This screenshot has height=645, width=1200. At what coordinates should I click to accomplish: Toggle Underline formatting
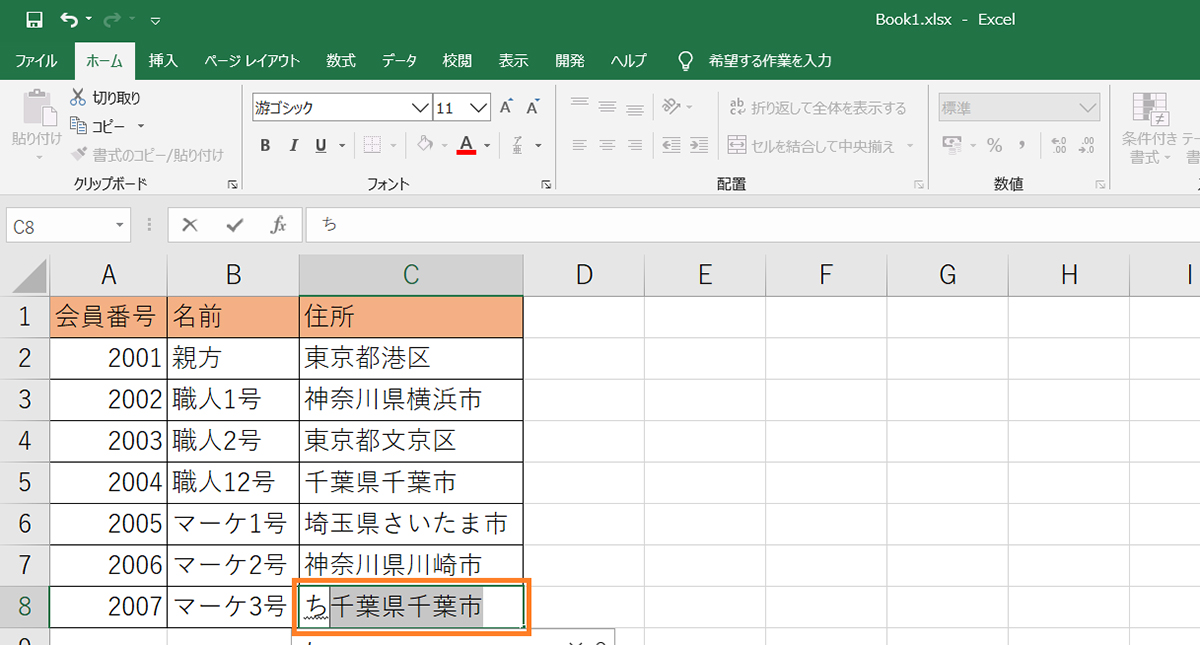(x=321, y=146)
